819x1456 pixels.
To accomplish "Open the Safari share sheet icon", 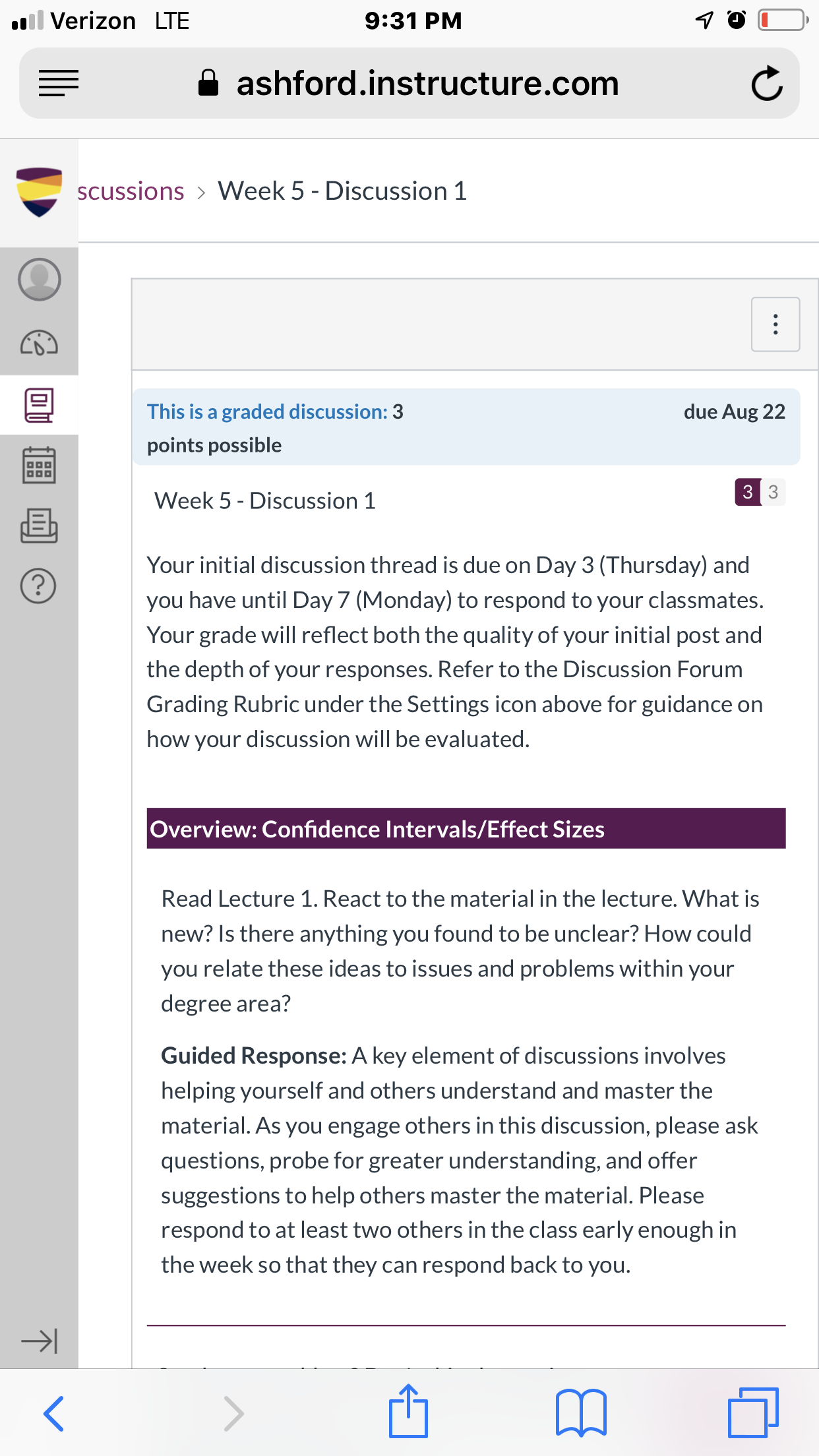I will [x=408, y=1410].
